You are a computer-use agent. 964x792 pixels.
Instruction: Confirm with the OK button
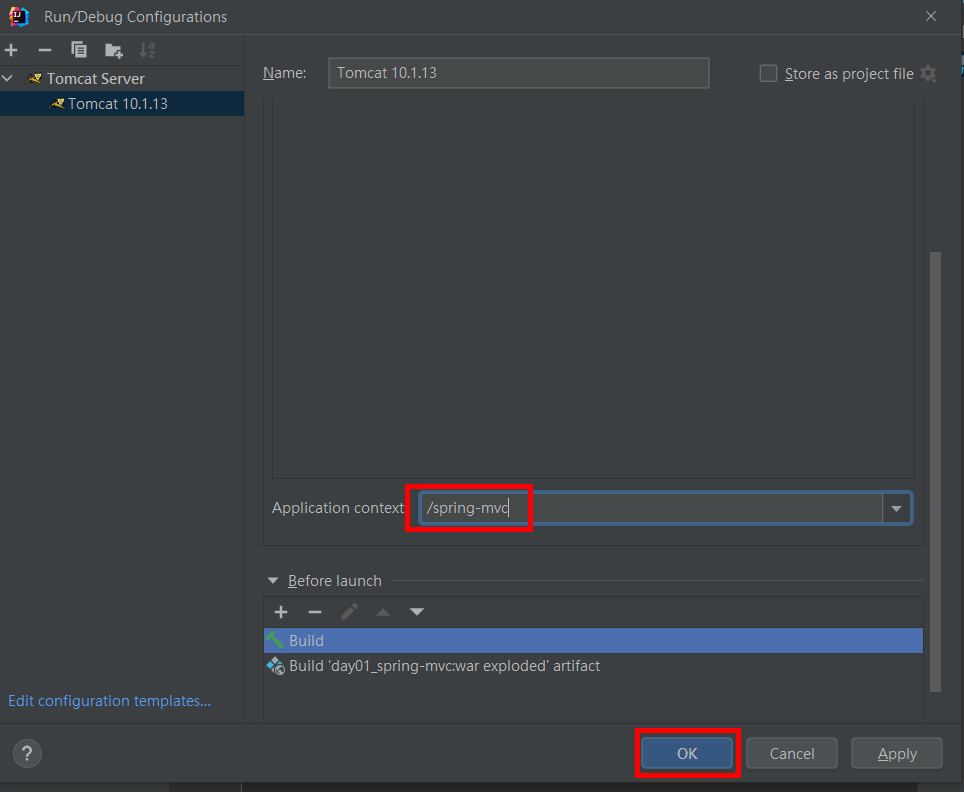tap(687, 753)
